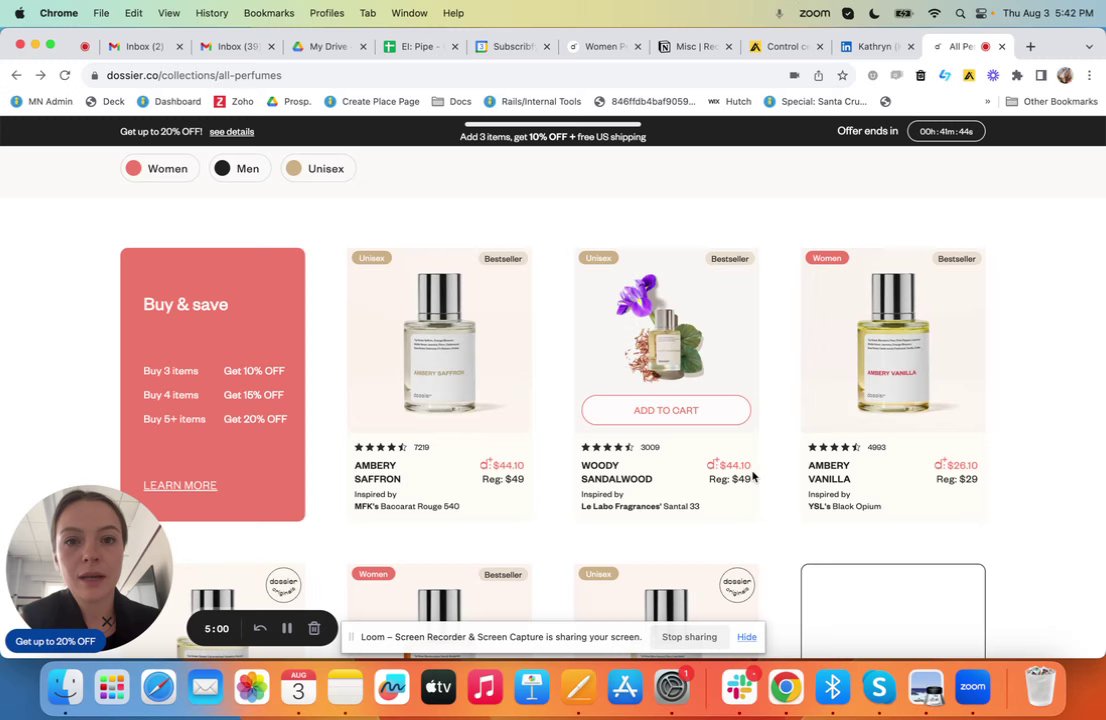
Task: Click the offer countdown timer
Action: pyautogui.click(x=946, y=131)
